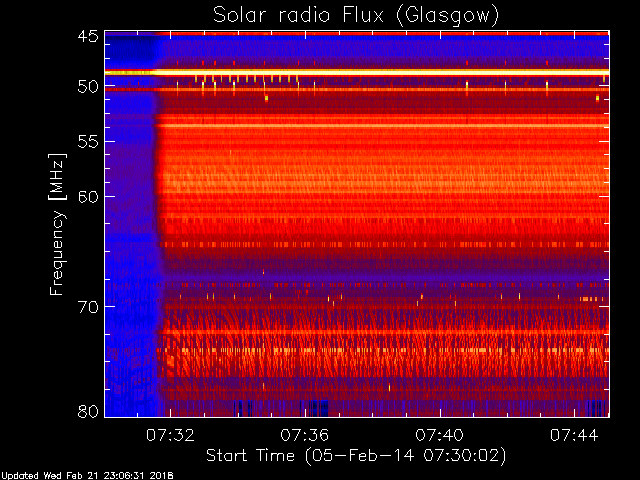Click the 80 frequency tick label
Viewport: 640px width, 480px height.
(88, 411)
